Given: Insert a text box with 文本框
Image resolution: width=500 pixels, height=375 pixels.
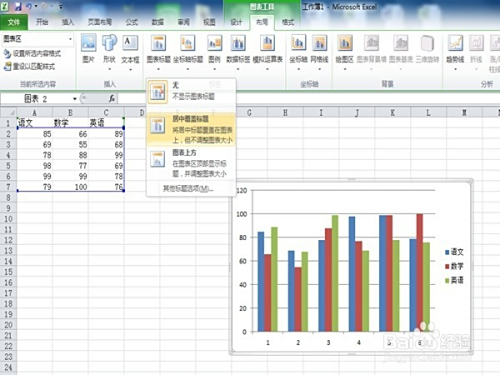Looking at the screenshot, I should click(130, 52).
